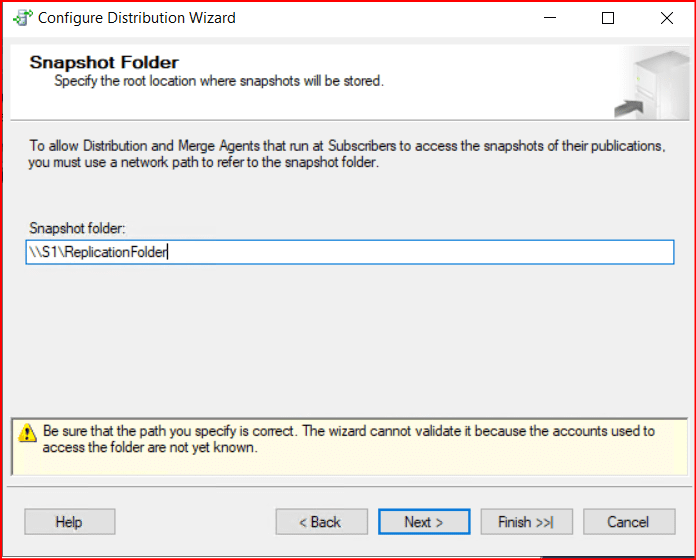
Task: Close the Configure Distribution Wizard window
Action: [x=665, y=18]
